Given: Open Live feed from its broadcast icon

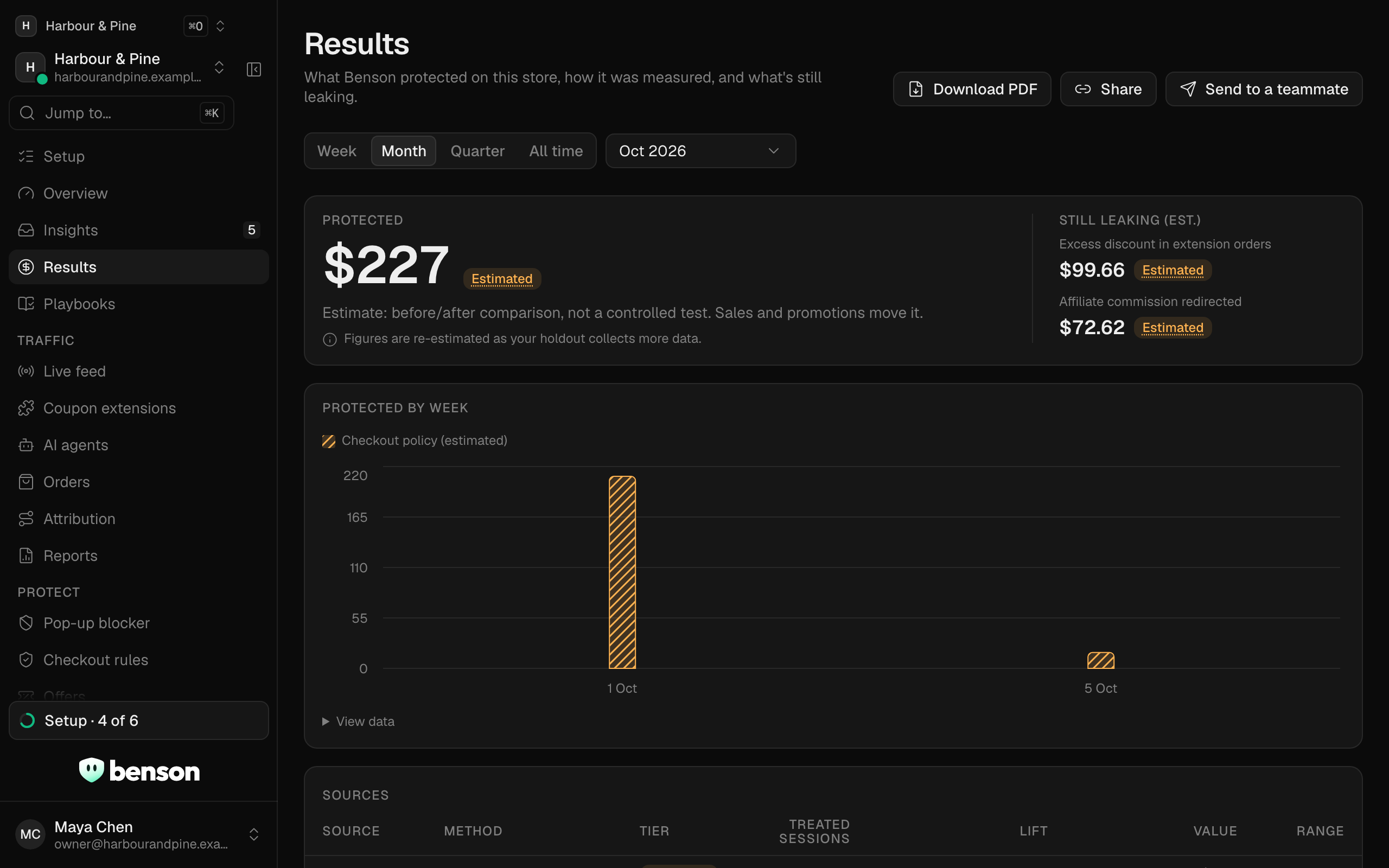Looking at the screenshot, I should pyautogui.click(x=26, y=372).
